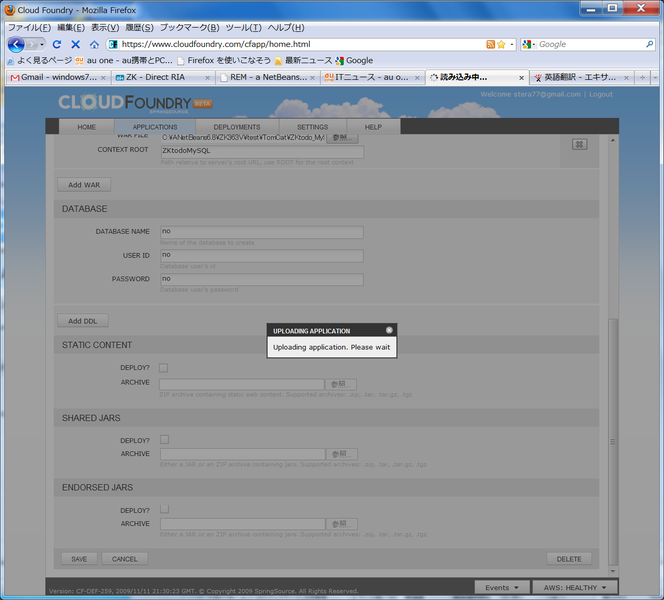
Task: Click the search magnifier icon
Action: pos(649,44)
